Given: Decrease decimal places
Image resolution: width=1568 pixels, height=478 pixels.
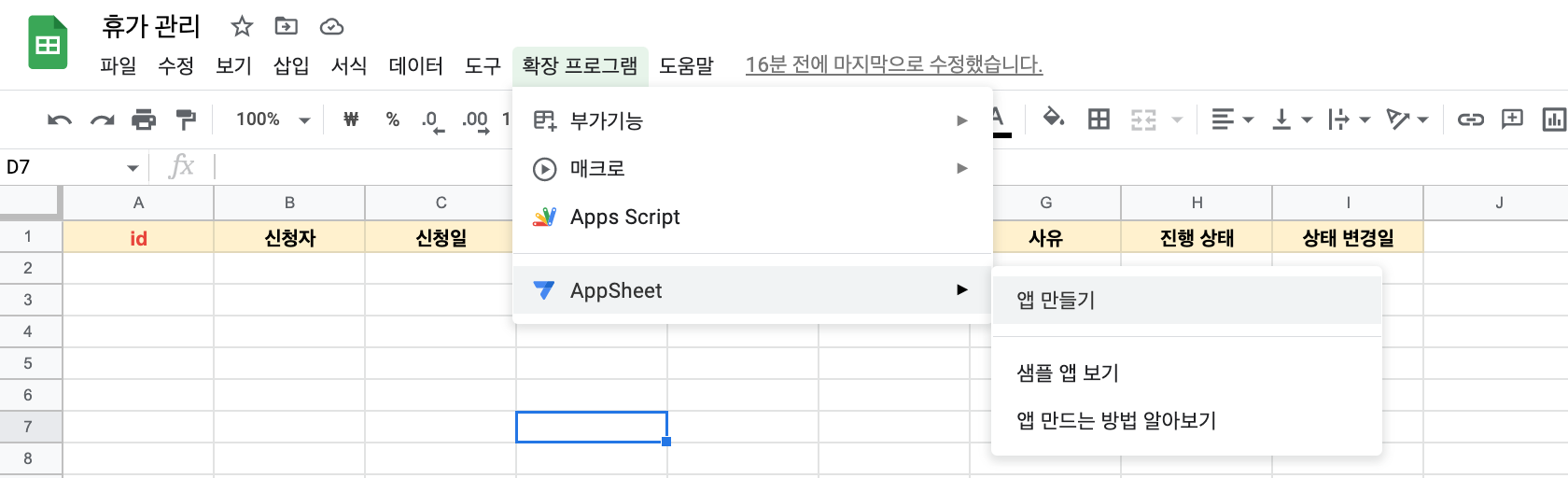Looking at the screenshot, I should (x=432, y=121).
